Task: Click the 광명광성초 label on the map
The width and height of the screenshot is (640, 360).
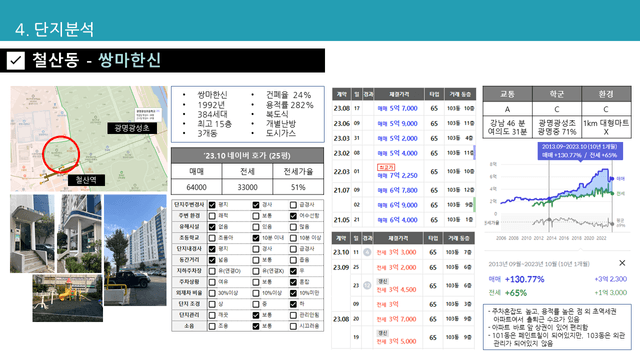Action: point(132,128)
